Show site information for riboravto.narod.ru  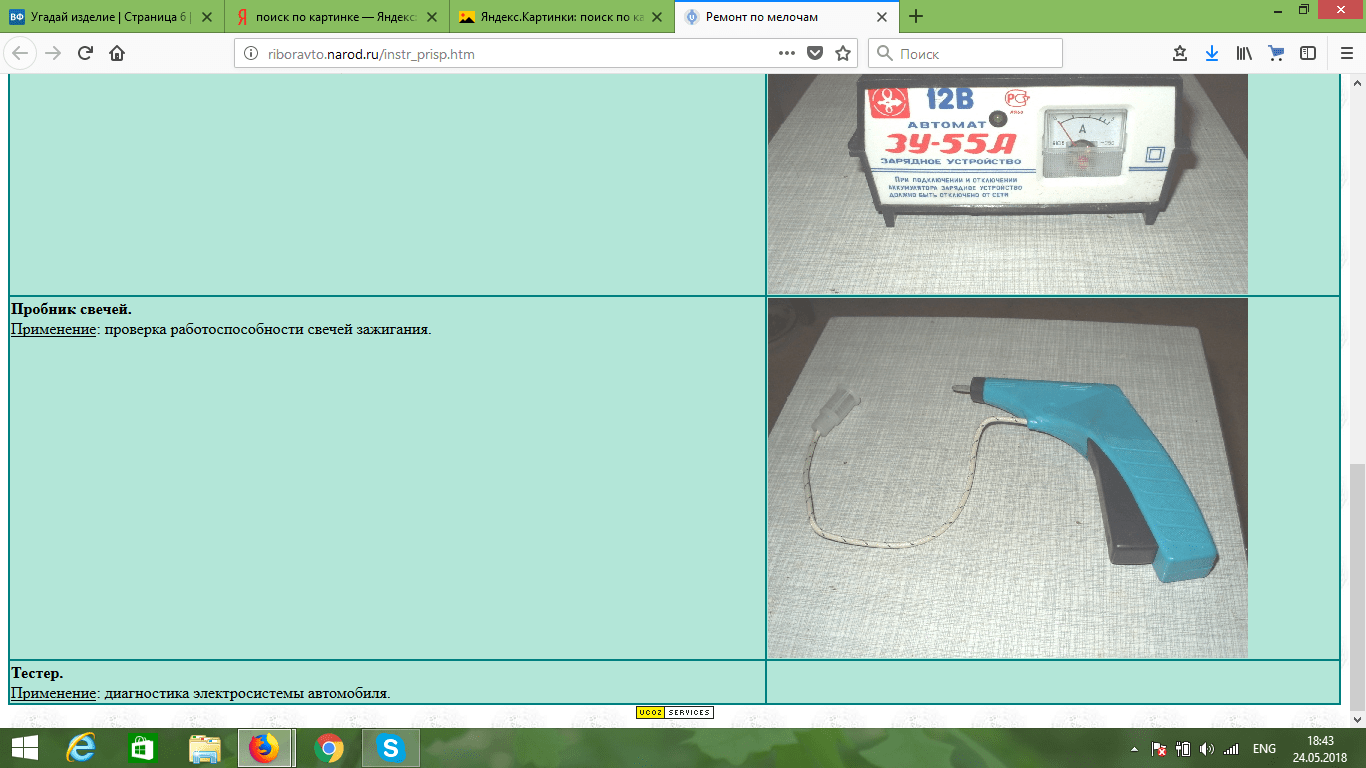pos(250,54)
